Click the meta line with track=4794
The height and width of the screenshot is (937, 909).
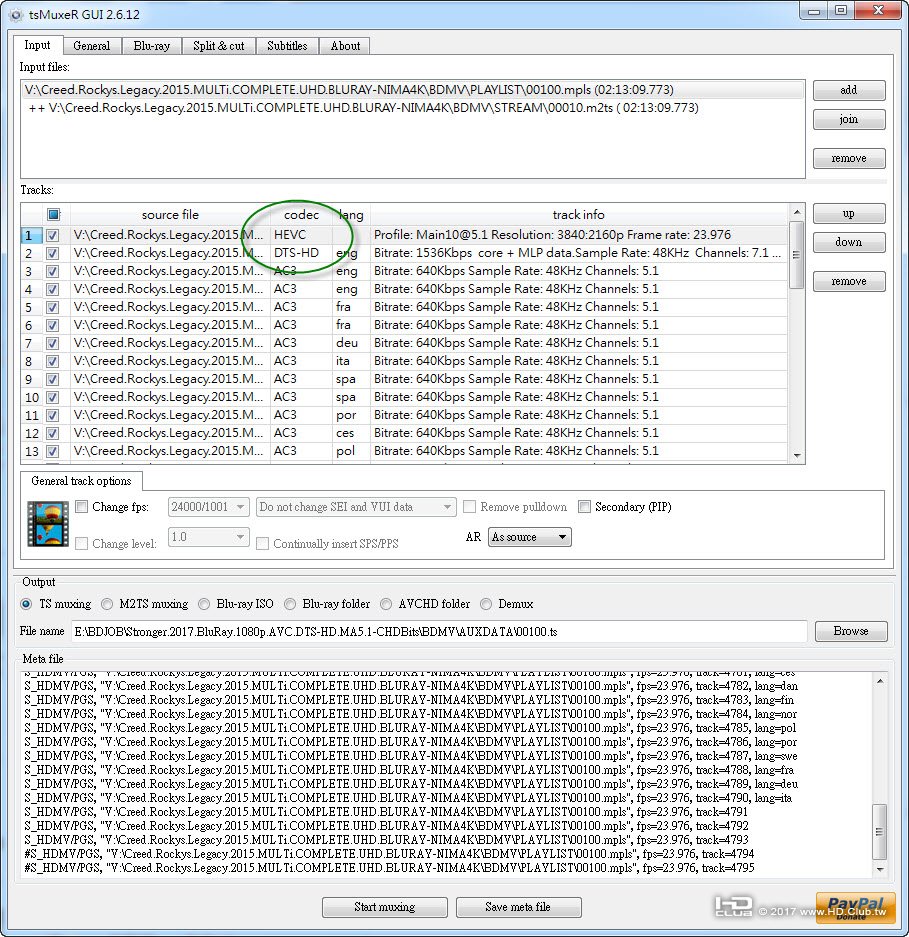click(x=389, y=854)
